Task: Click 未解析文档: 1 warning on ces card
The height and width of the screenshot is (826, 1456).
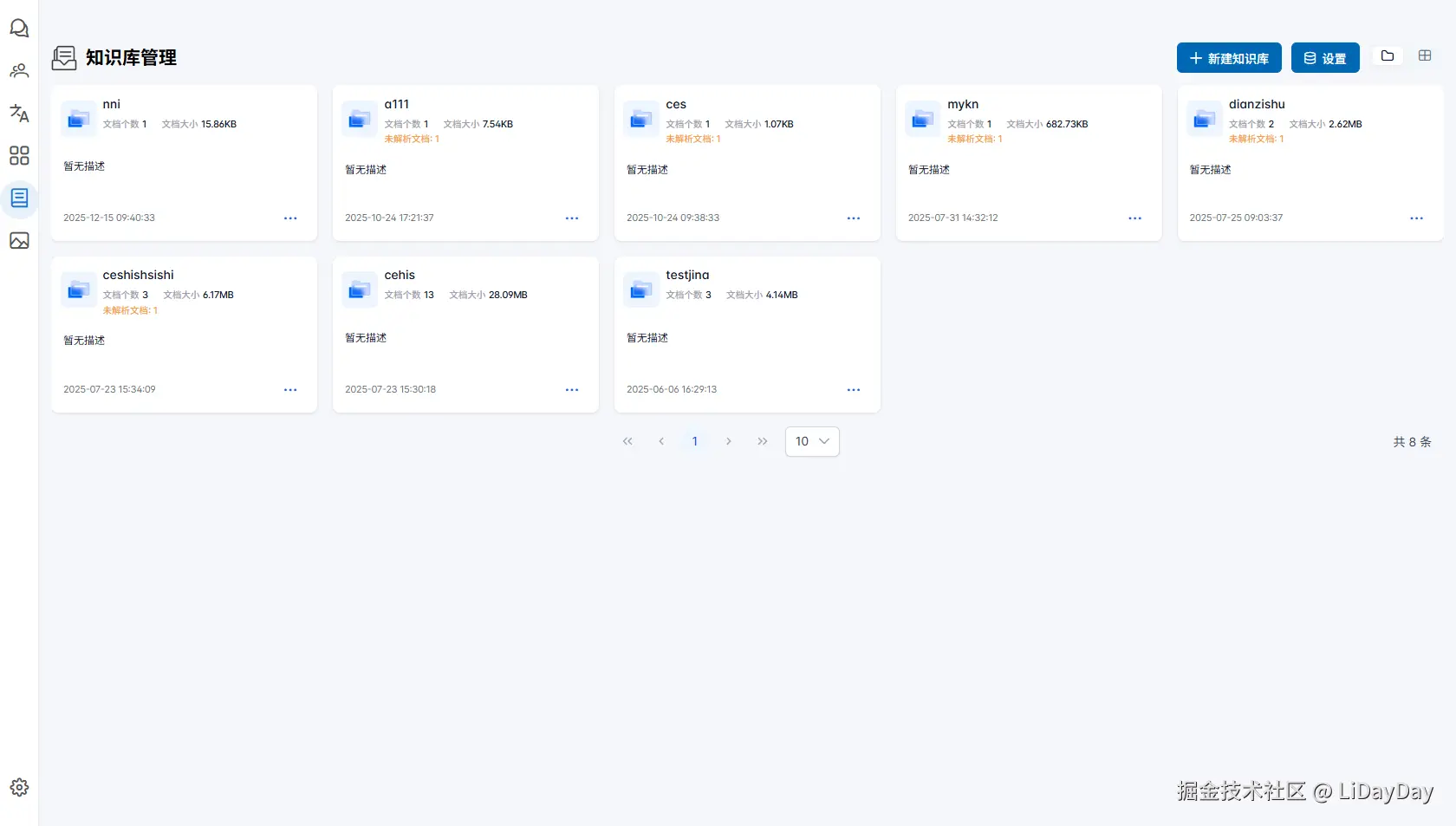Action: (x=693, y=139)
